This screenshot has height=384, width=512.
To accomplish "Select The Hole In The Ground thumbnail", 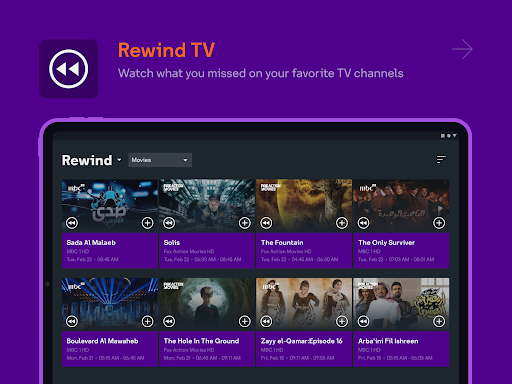I will coord(207,304).
